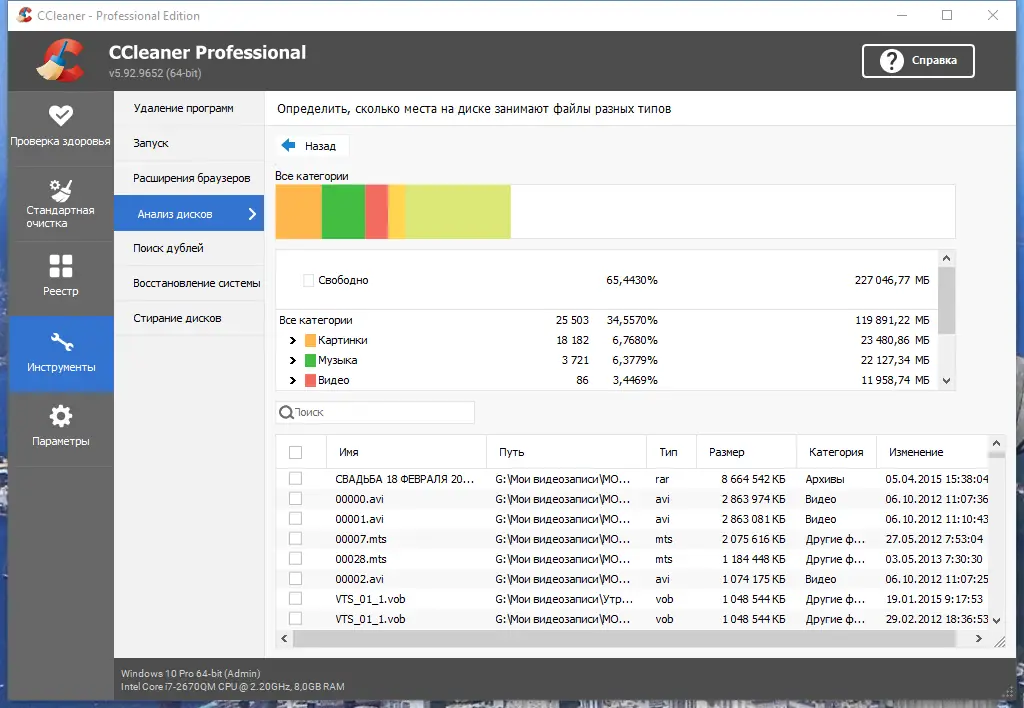Click the question mark Help icon
Image resolution: width=1024 pixels, height=708 pixels.
coord(891,61)
